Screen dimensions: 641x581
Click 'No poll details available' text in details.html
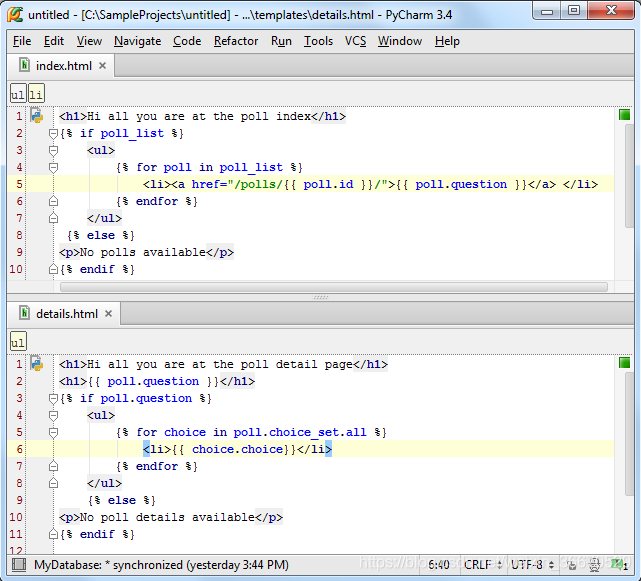pyautogui.click(x=167, y=517)
